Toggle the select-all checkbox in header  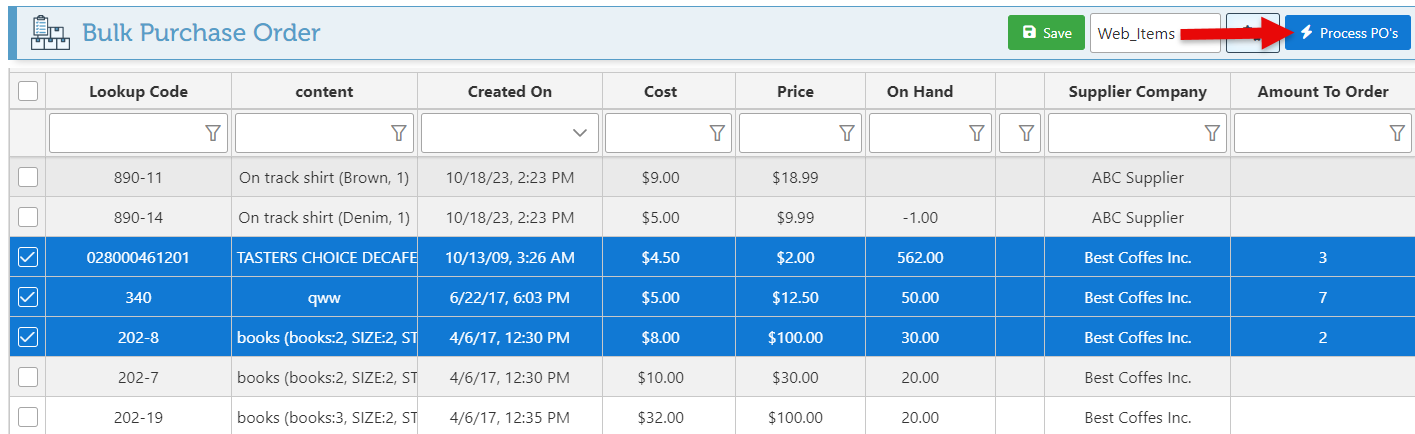pos(28,91)
